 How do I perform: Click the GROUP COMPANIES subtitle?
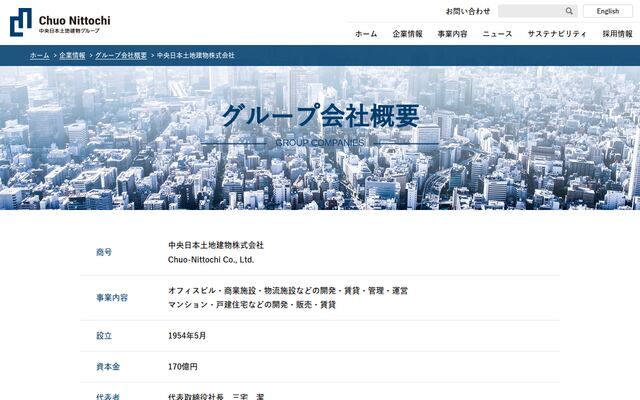click(320, 143)
